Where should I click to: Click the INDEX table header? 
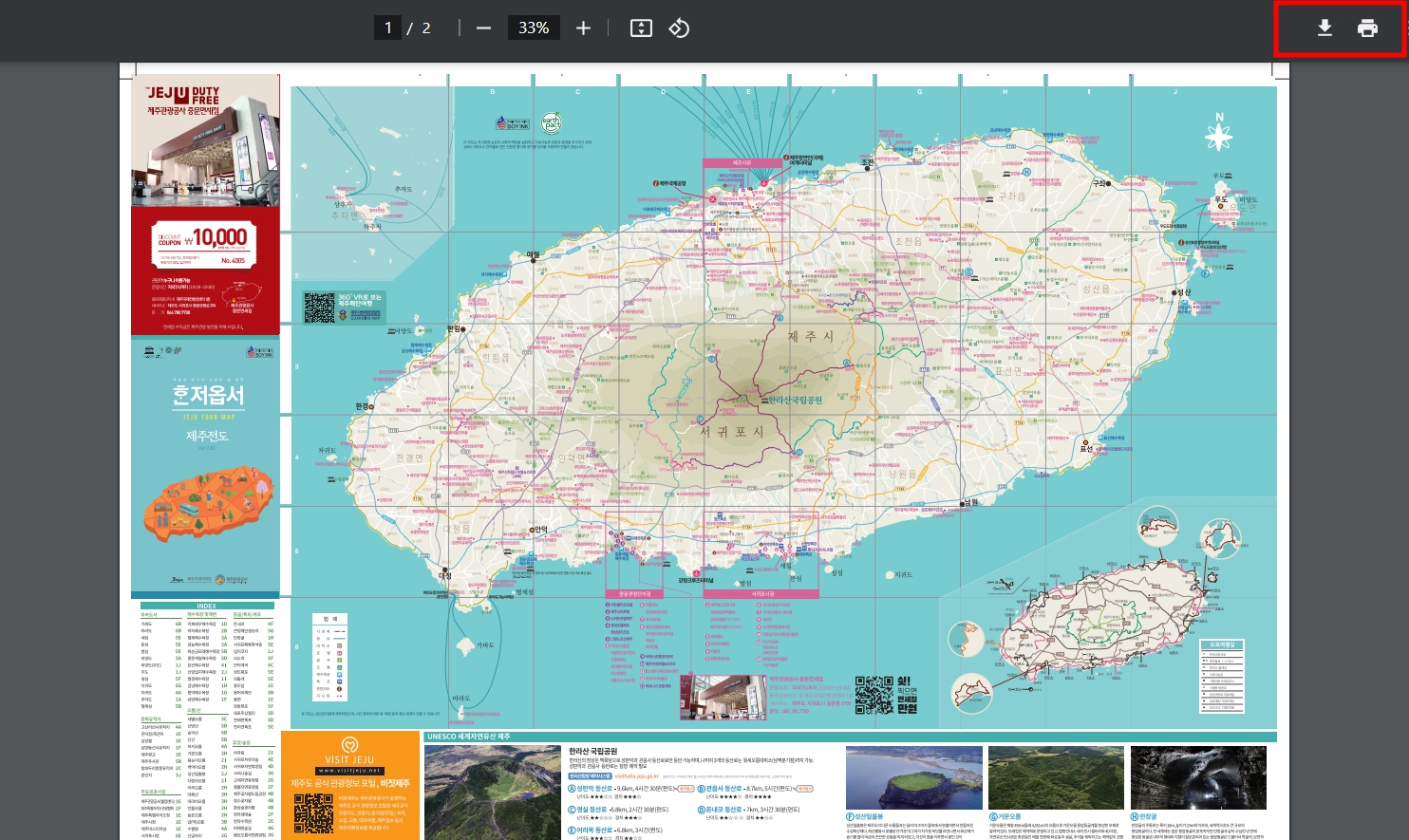207,606
